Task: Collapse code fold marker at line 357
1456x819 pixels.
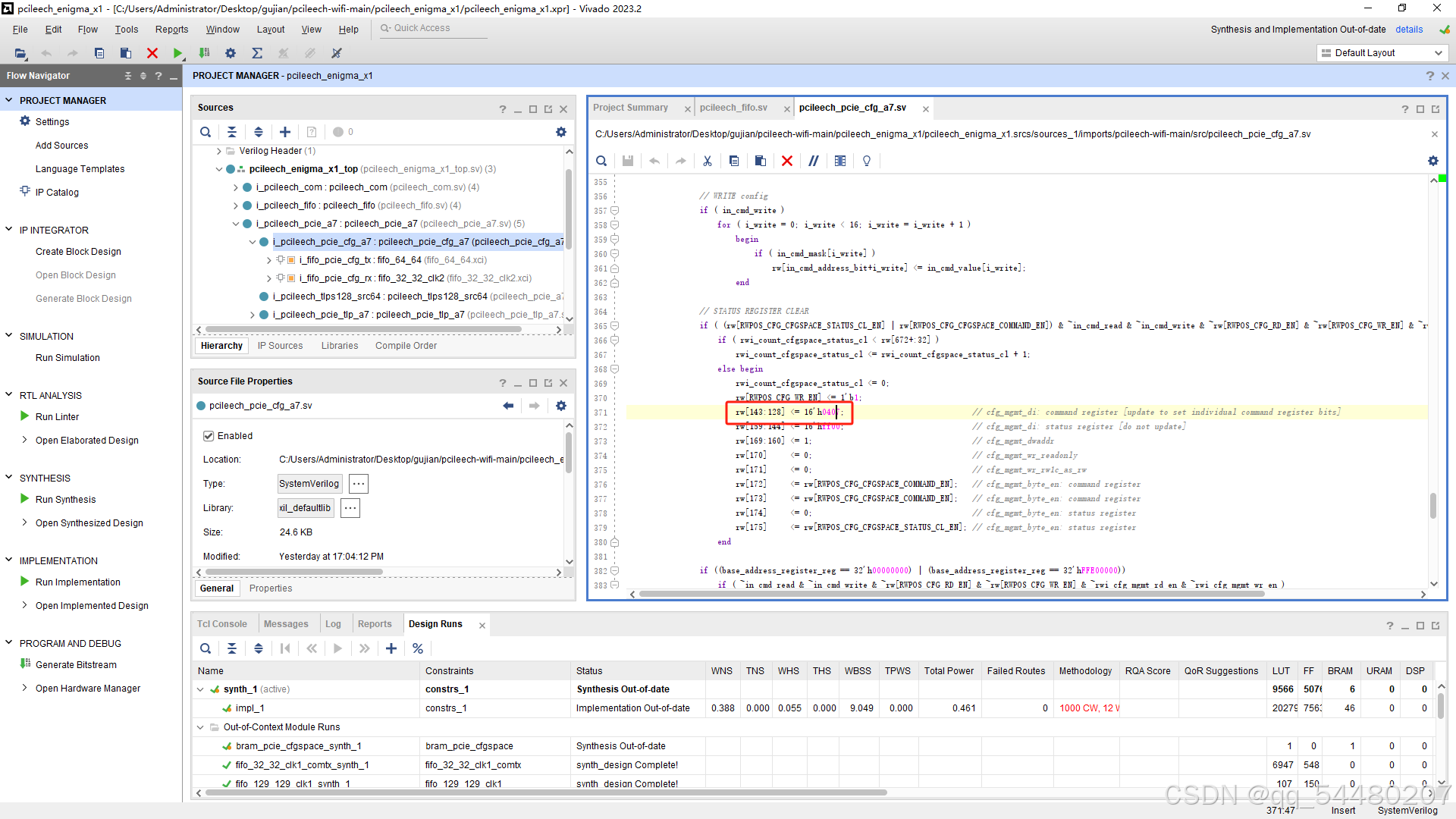Action: tap(615, 210)
